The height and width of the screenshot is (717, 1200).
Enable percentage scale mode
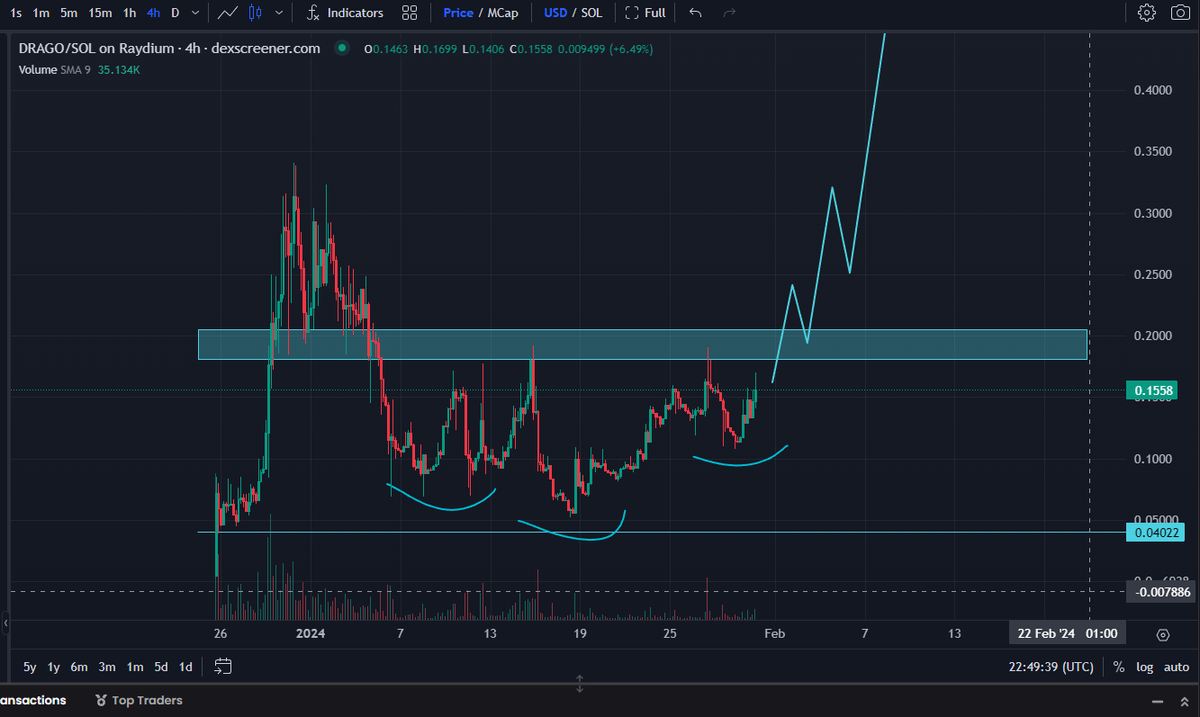[1118, 666]
